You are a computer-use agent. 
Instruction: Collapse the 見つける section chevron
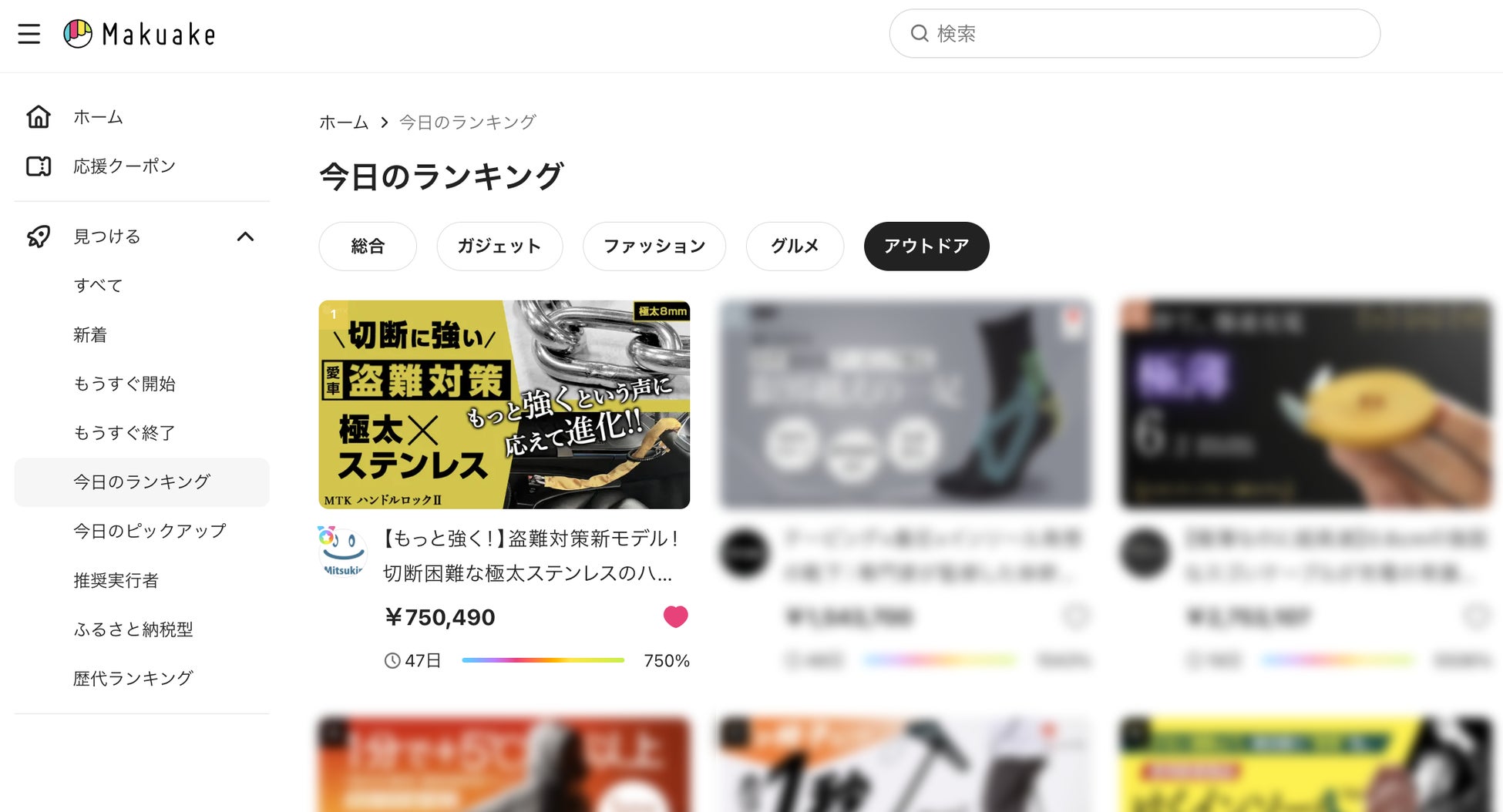pyautogui.click(x=245, y=237)
